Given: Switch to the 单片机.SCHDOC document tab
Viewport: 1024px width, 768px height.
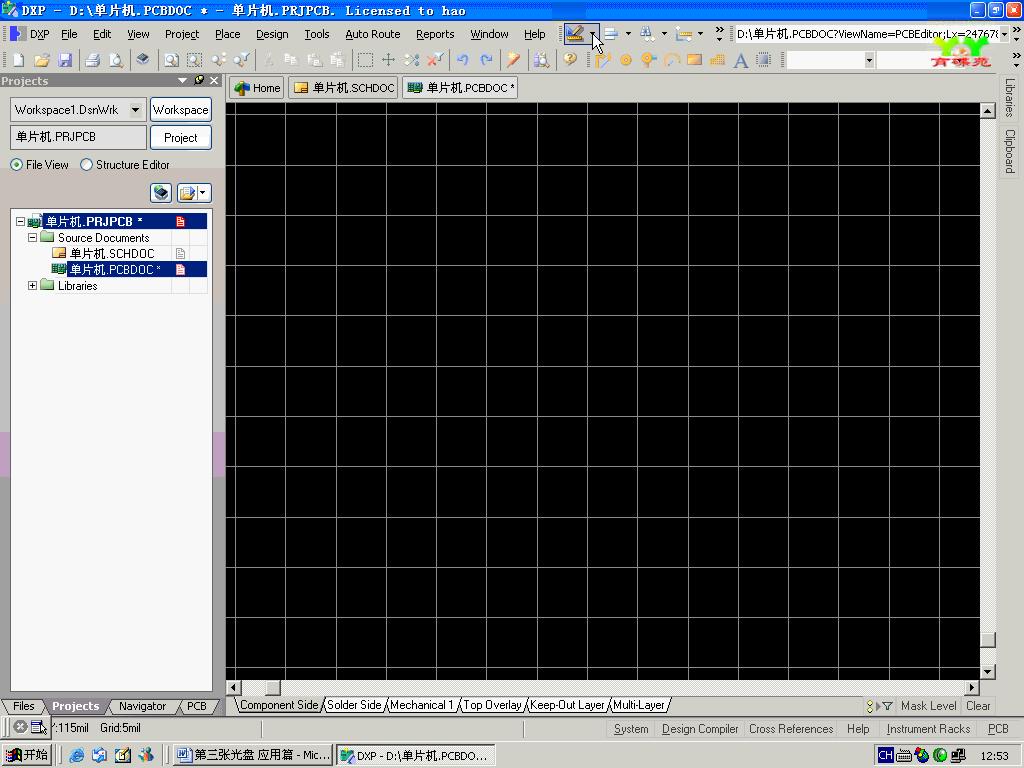Looking at the screenshot, I should [x=344, y=88].
